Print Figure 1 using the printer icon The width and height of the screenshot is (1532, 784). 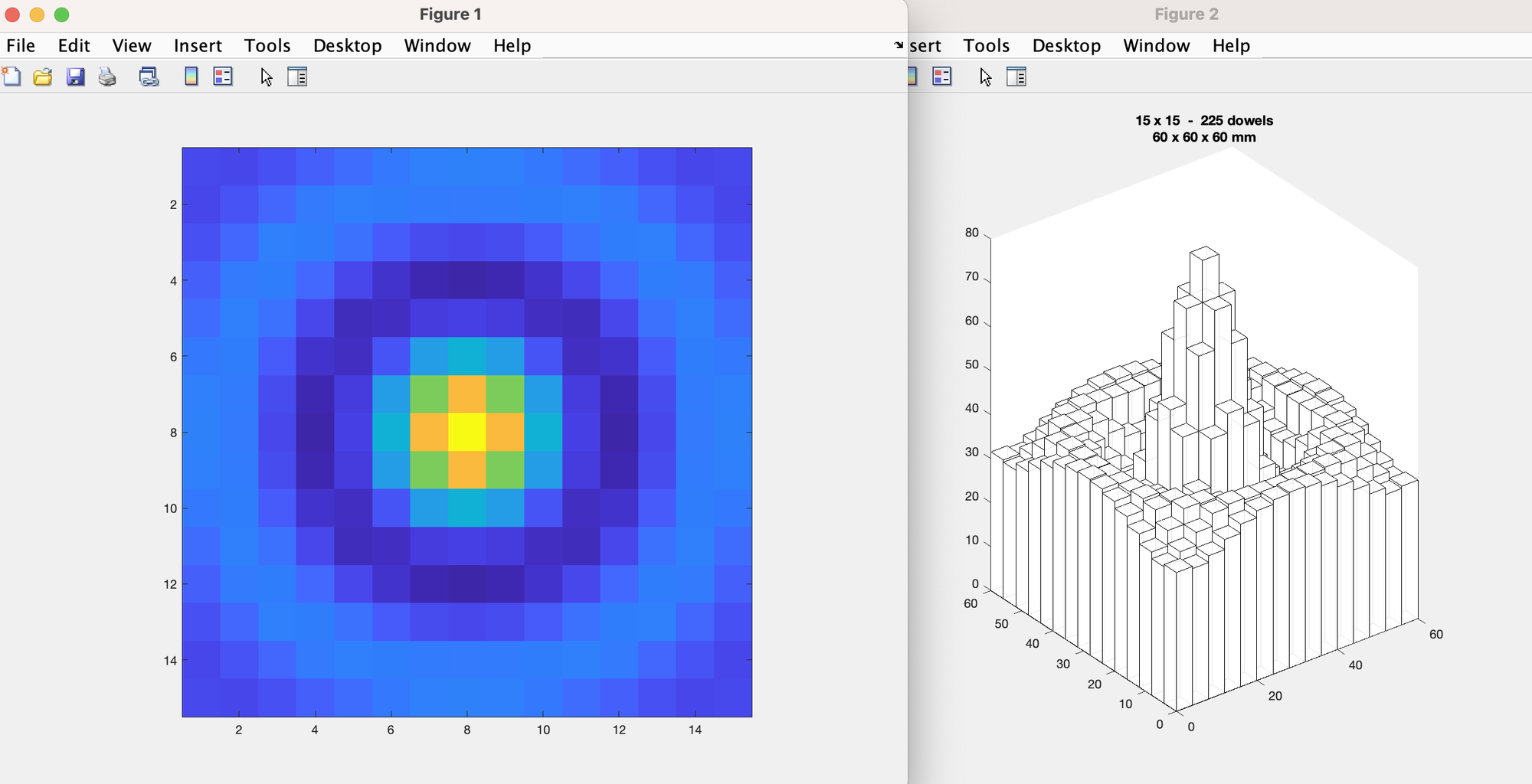coord(107,77)
